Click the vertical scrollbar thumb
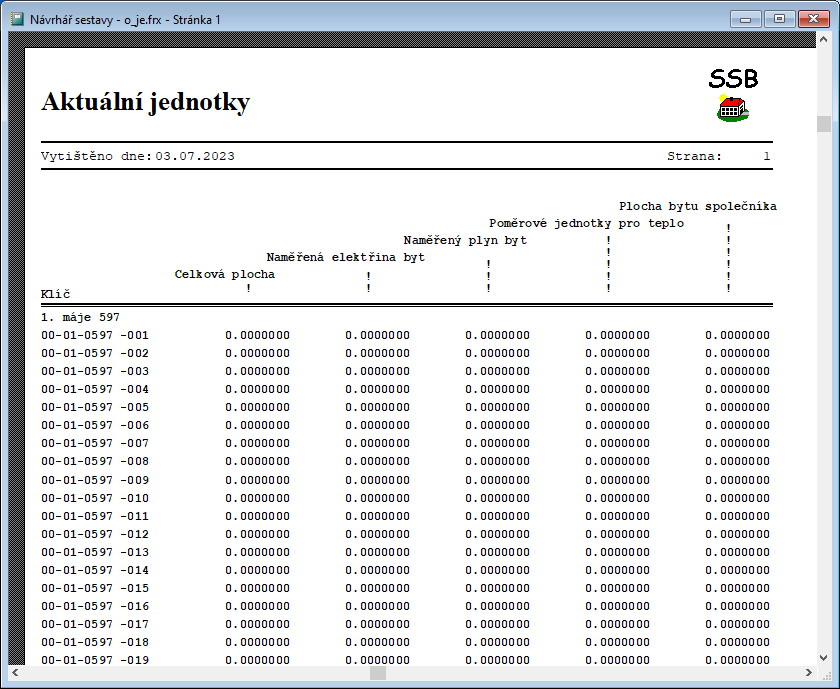The height and width of the screenshot is (689, 840). [824, 124]
